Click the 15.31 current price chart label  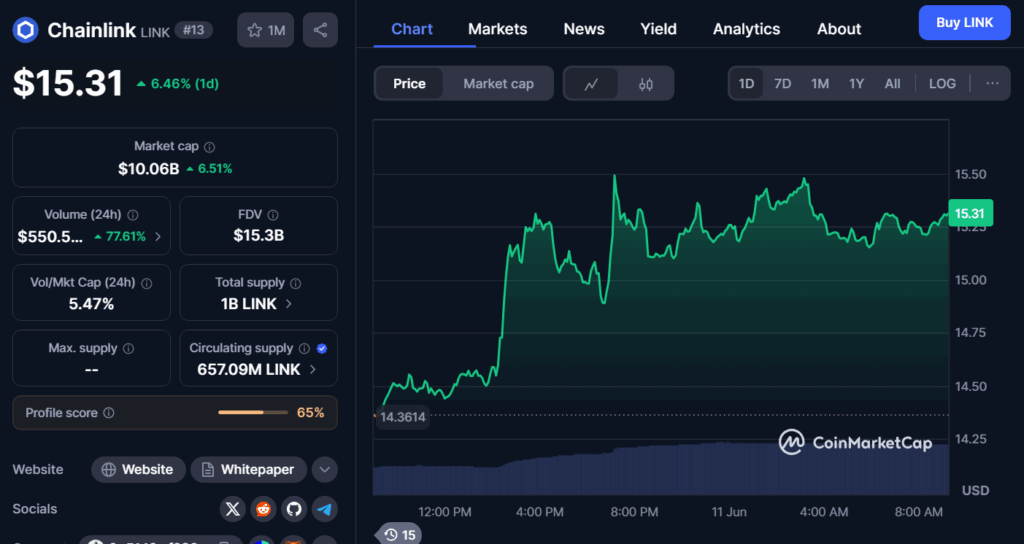[970, 214]
